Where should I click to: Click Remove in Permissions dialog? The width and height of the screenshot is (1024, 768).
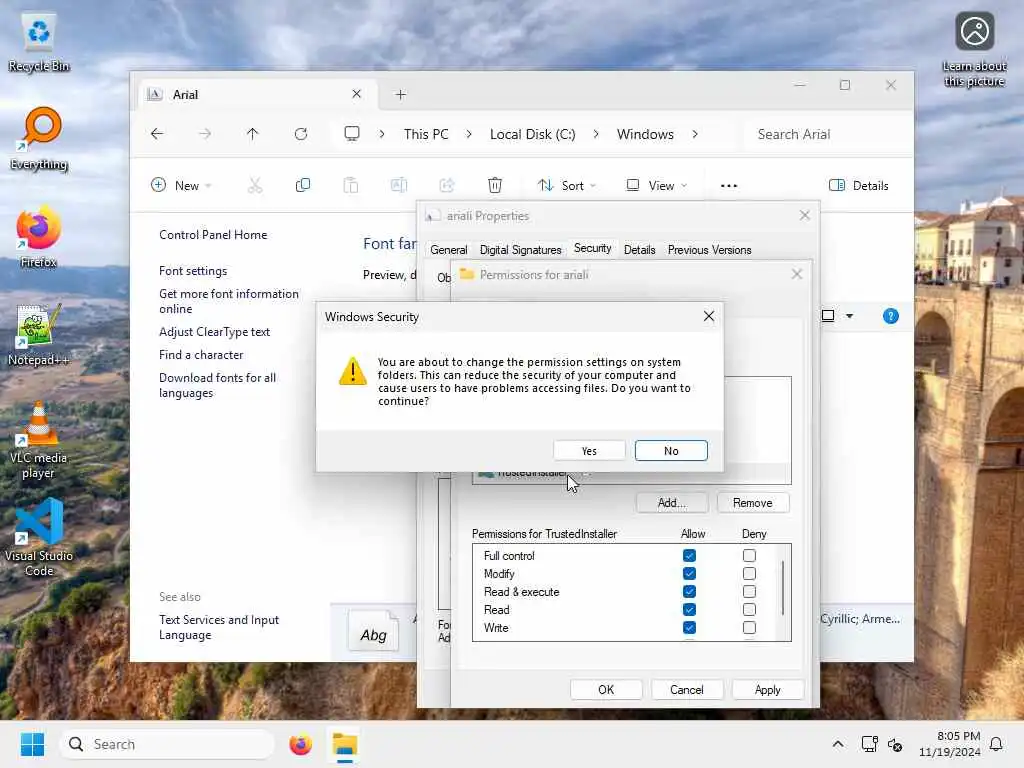coord(752,503)
